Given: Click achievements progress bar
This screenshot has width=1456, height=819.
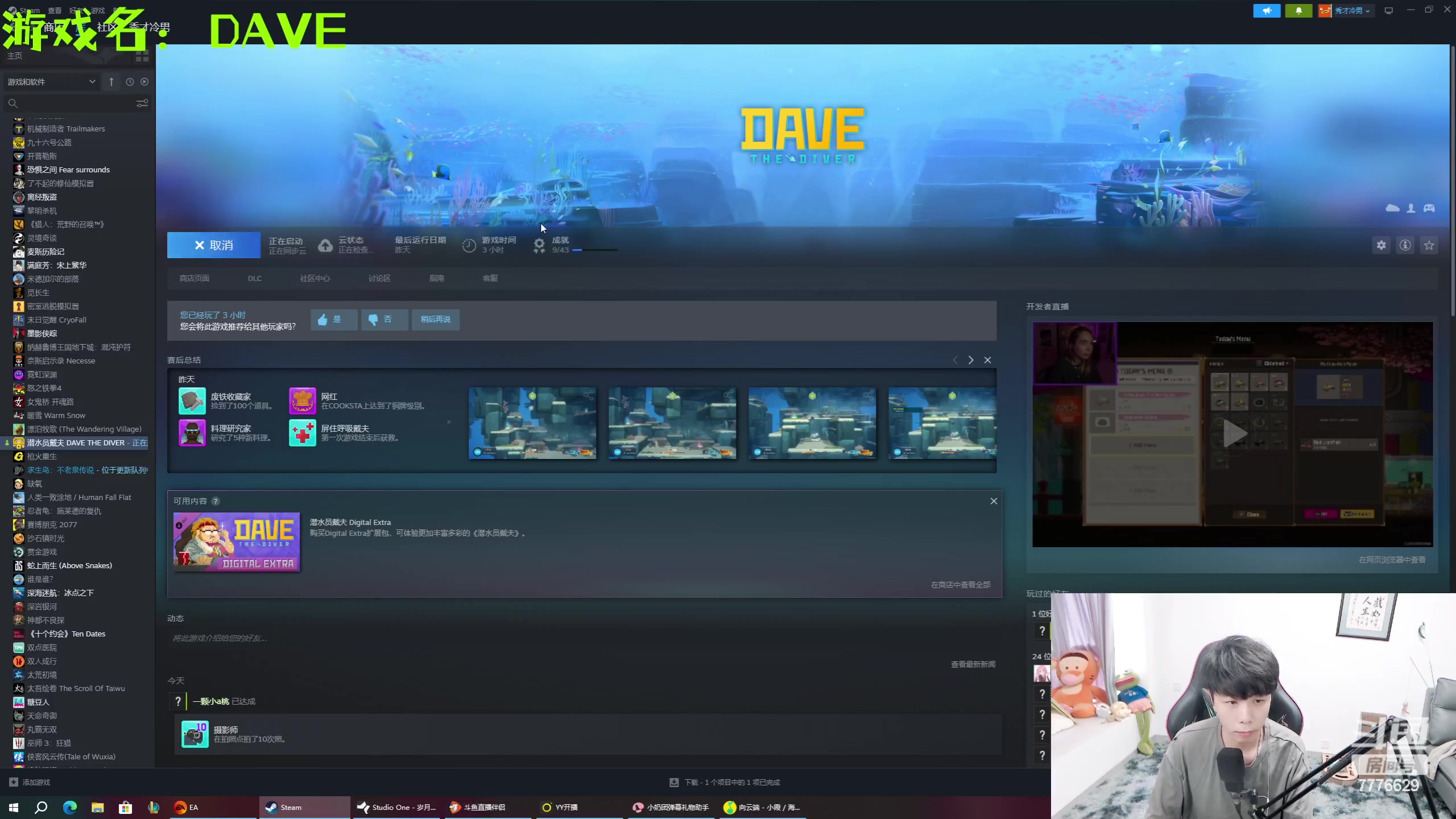Looking at the screenshot, I should tap(594, 250).
